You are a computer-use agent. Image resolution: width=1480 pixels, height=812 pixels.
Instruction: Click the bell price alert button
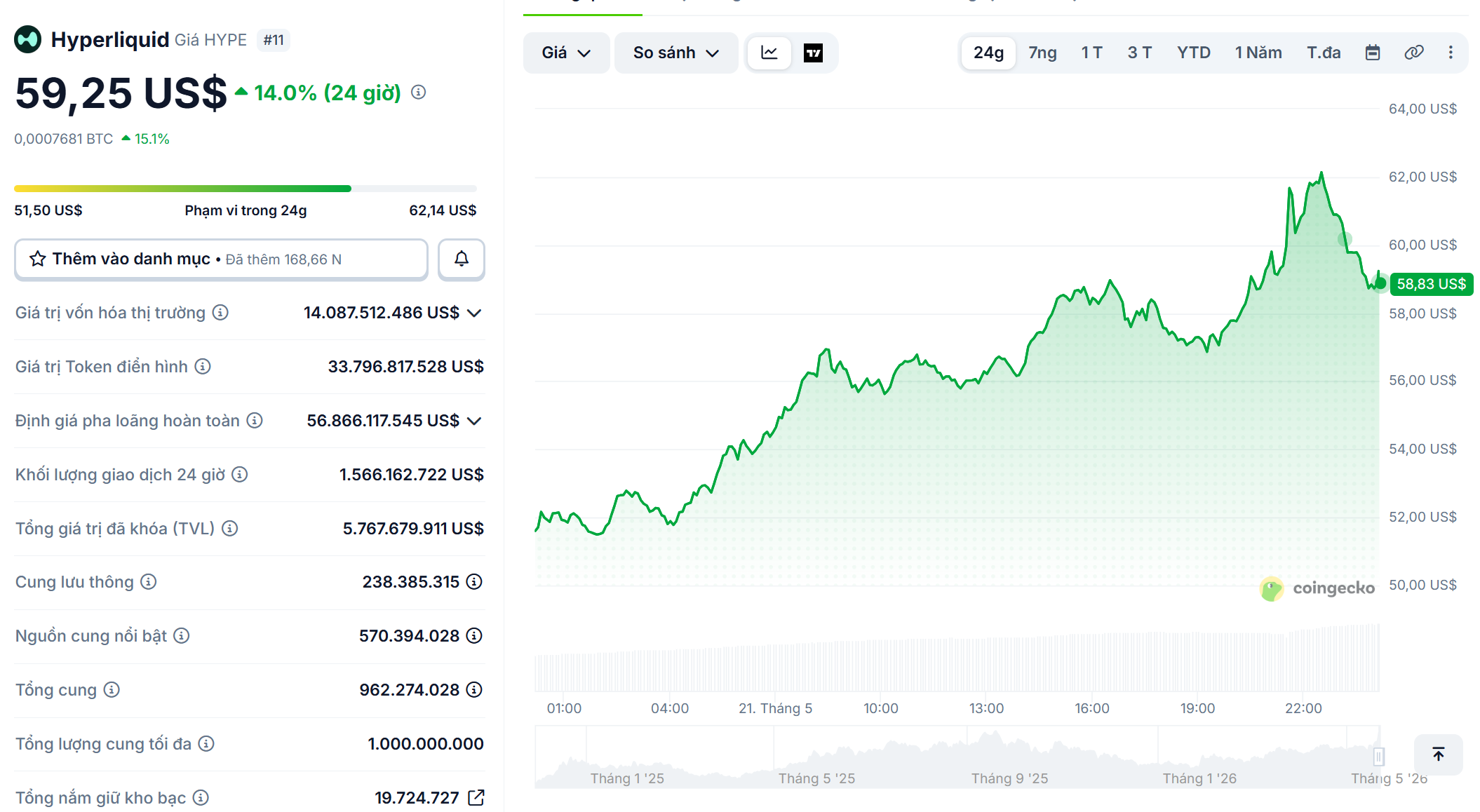462,259
